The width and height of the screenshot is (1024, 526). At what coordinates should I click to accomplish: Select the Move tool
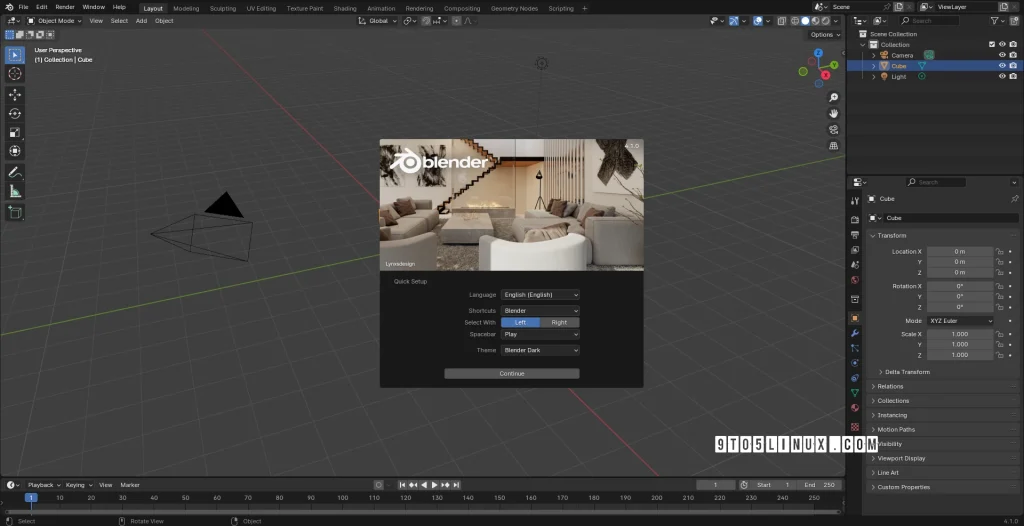(x=15, y=95)
